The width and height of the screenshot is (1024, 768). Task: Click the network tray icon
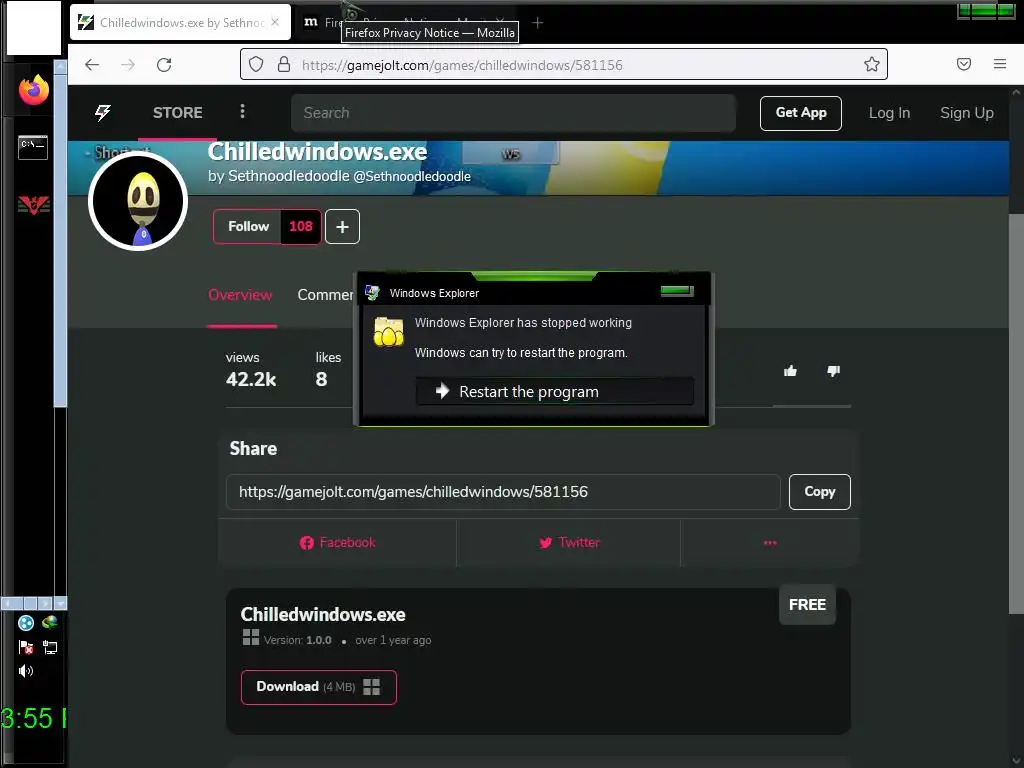pyautogui.click(x=50, y=647)
